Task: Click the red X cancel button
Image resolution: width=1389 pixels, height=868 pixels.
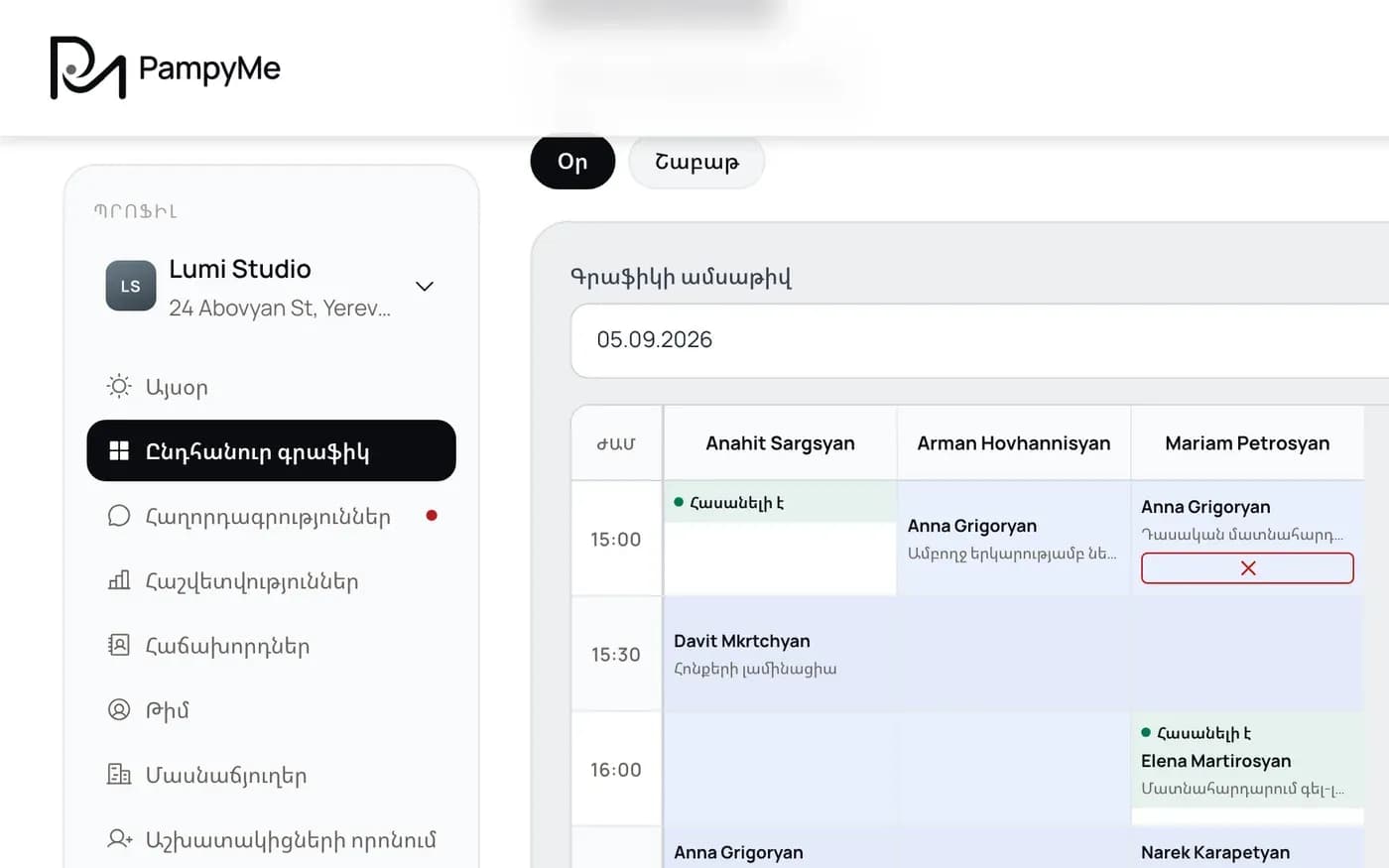Action: [1247, 567]
